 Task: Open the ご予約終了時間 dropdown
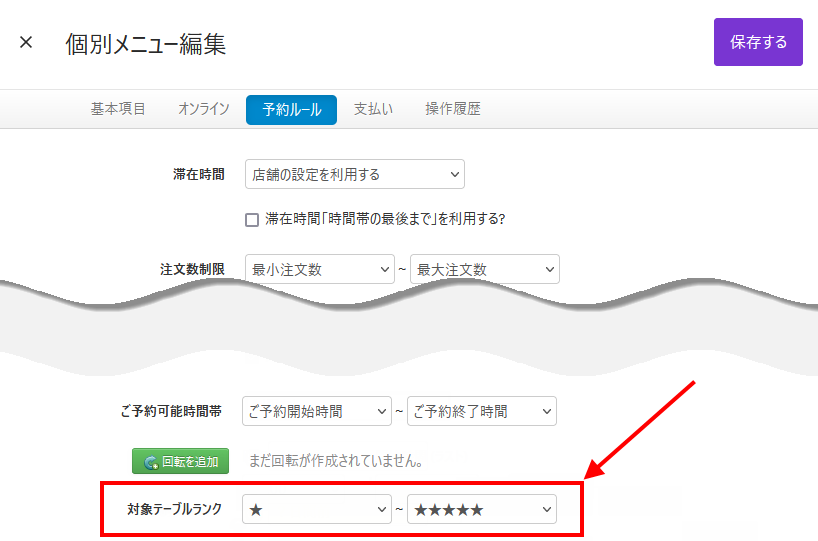coord(482,411)
